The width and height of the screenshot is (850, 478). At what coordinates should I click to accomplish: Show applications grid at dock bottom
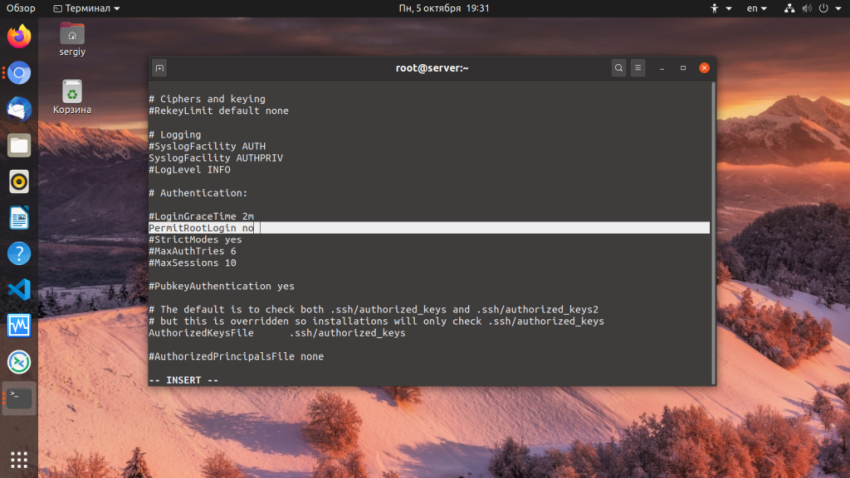(x=19, y=460)
